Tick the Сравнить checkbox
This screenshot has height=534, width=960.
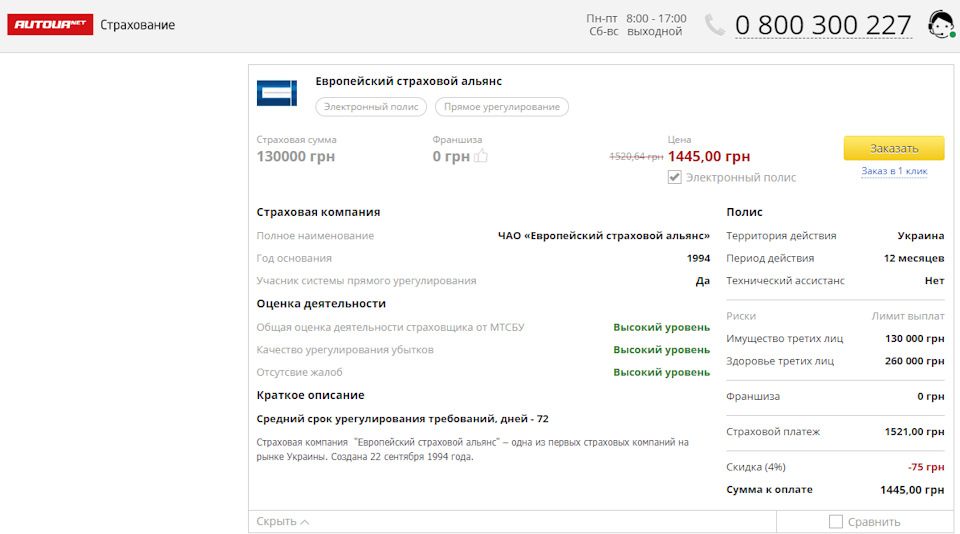point(835,521)
